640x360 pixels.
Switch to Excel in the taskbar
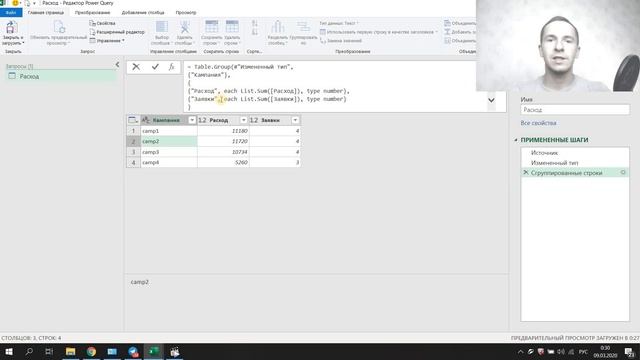(153, 351)
